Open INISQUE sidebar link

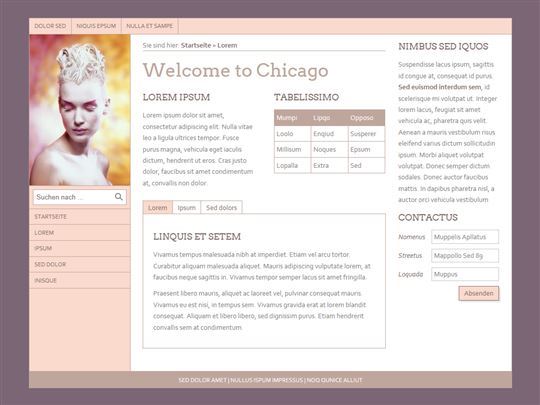80,281
